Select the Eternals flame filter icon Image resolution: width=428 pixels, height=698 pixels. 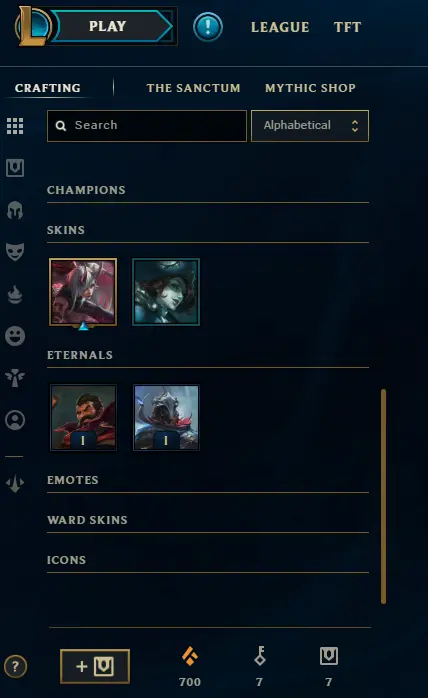tap(15, 294)
